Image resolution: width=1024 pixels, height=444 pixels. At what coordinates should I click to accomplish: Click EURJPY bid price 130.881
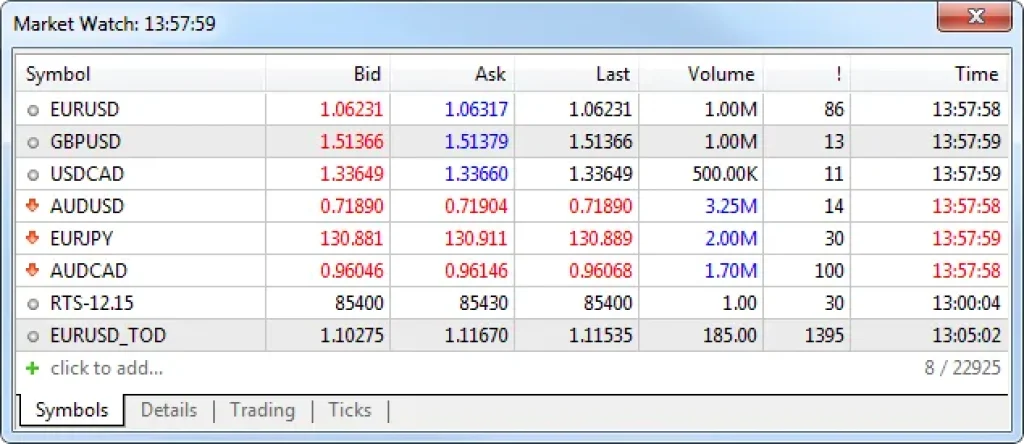click(351, 238)
